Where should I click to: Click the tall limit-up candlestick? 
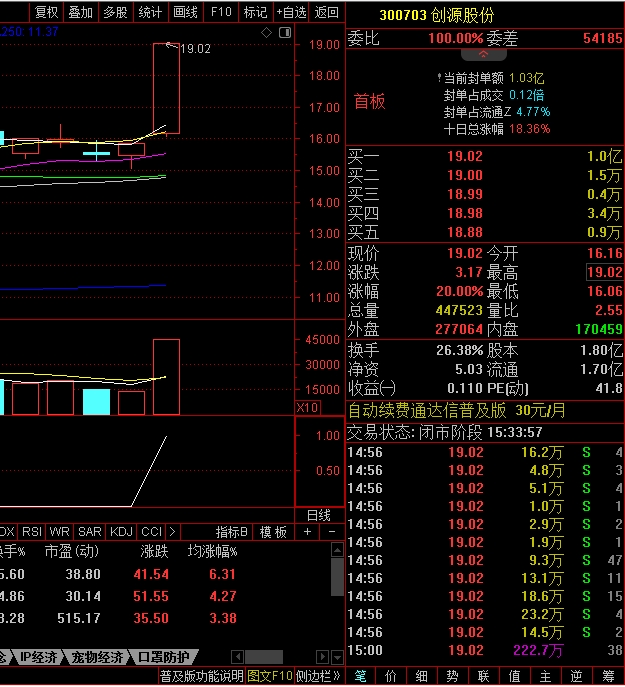point(167,89)
